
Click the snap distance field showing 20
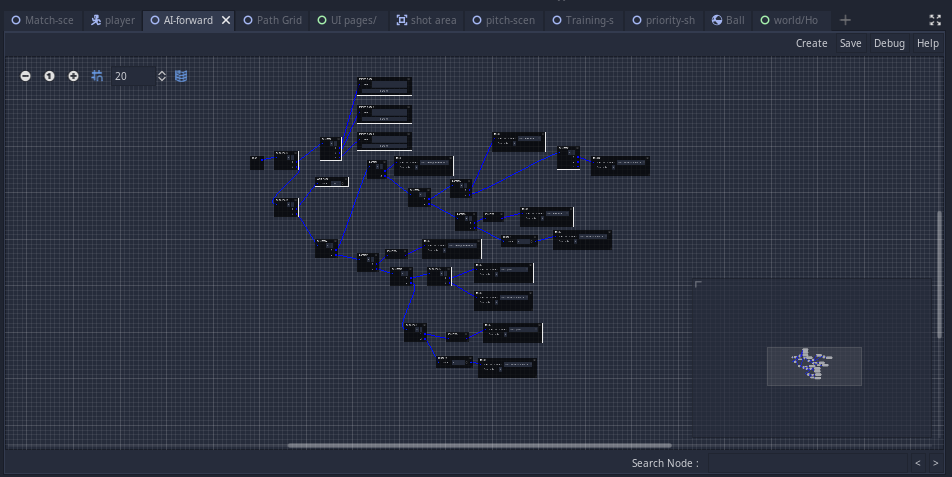tap(133, 76)
